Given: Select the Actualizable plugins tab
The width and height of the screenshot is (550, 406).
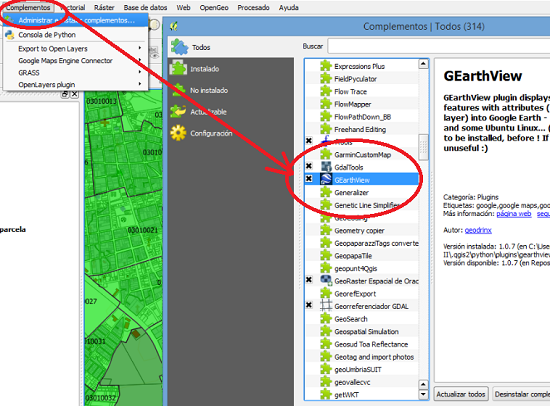Looking at the screenshot, I should [x=230, y=112].
